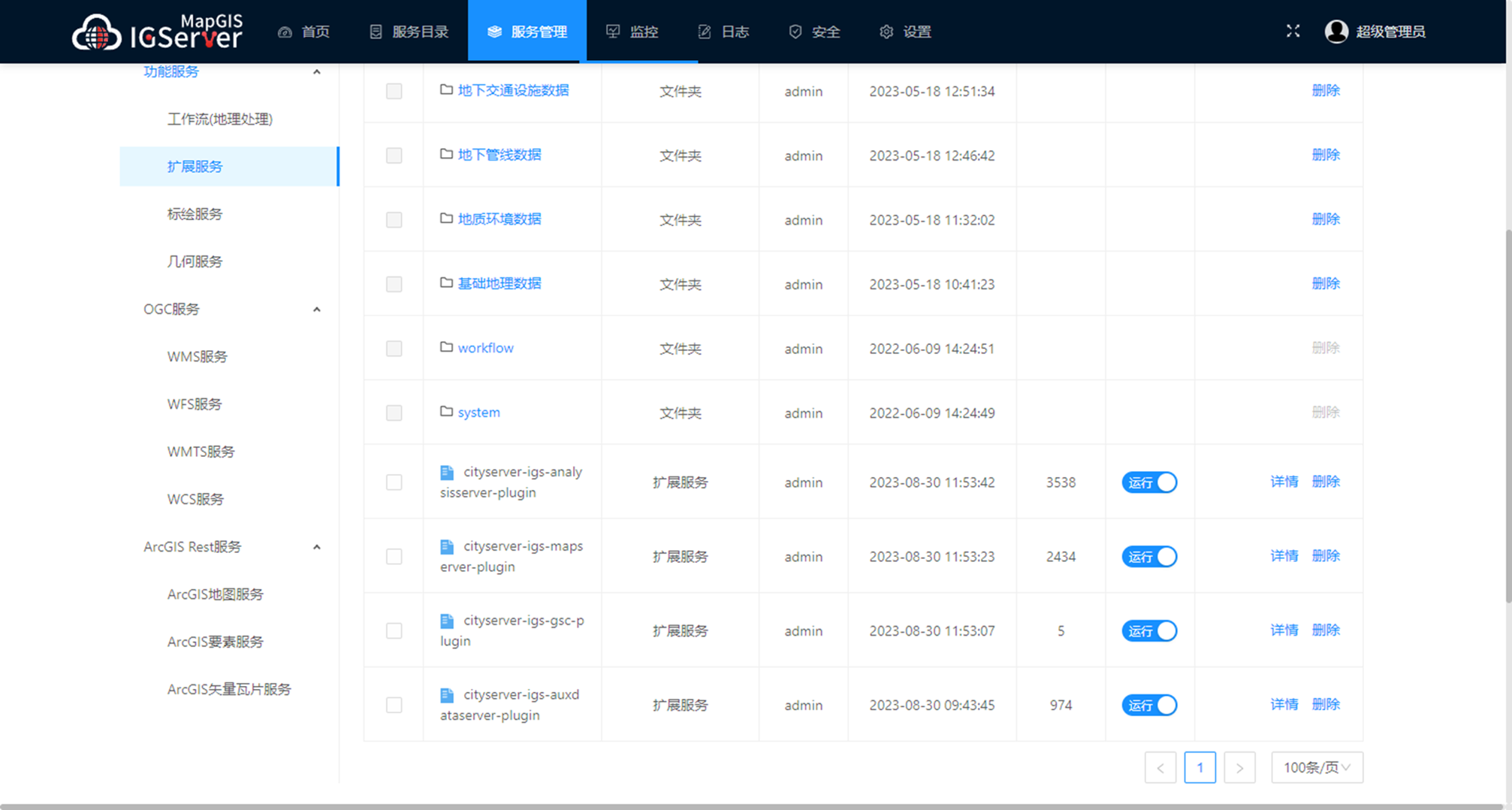The width and height of the screenshot is (1512, 810).
Task: Open the 安全 tab
Action: (x=815, y=32)
